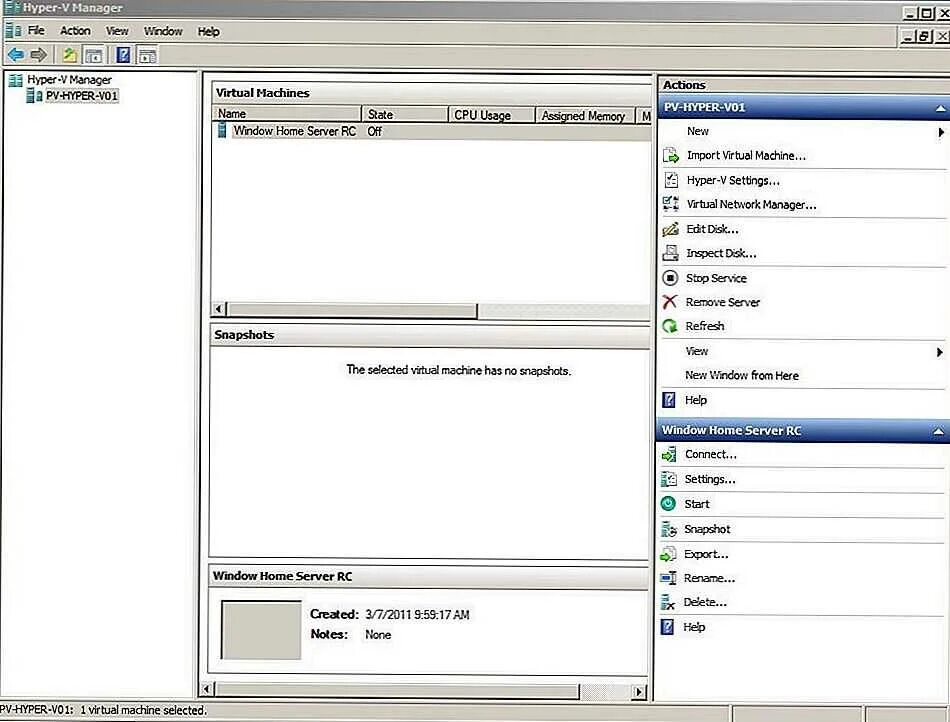Click the Help toolbar icon with question mark
Screen dimensions: 950x722
pyautogui.click(x=123, y=55)
